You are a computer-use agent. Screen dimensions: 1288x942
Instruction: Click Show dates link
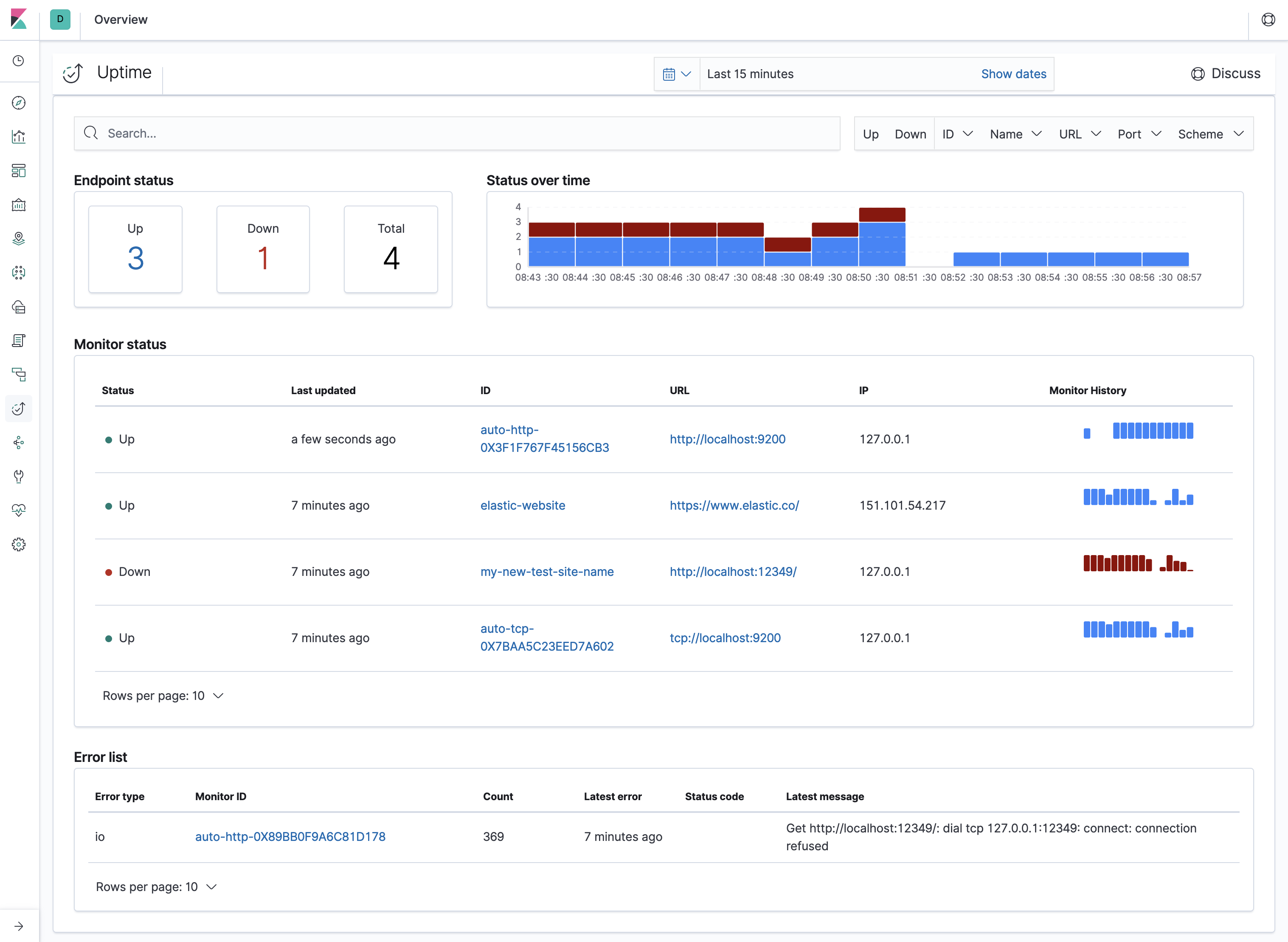1013,74
